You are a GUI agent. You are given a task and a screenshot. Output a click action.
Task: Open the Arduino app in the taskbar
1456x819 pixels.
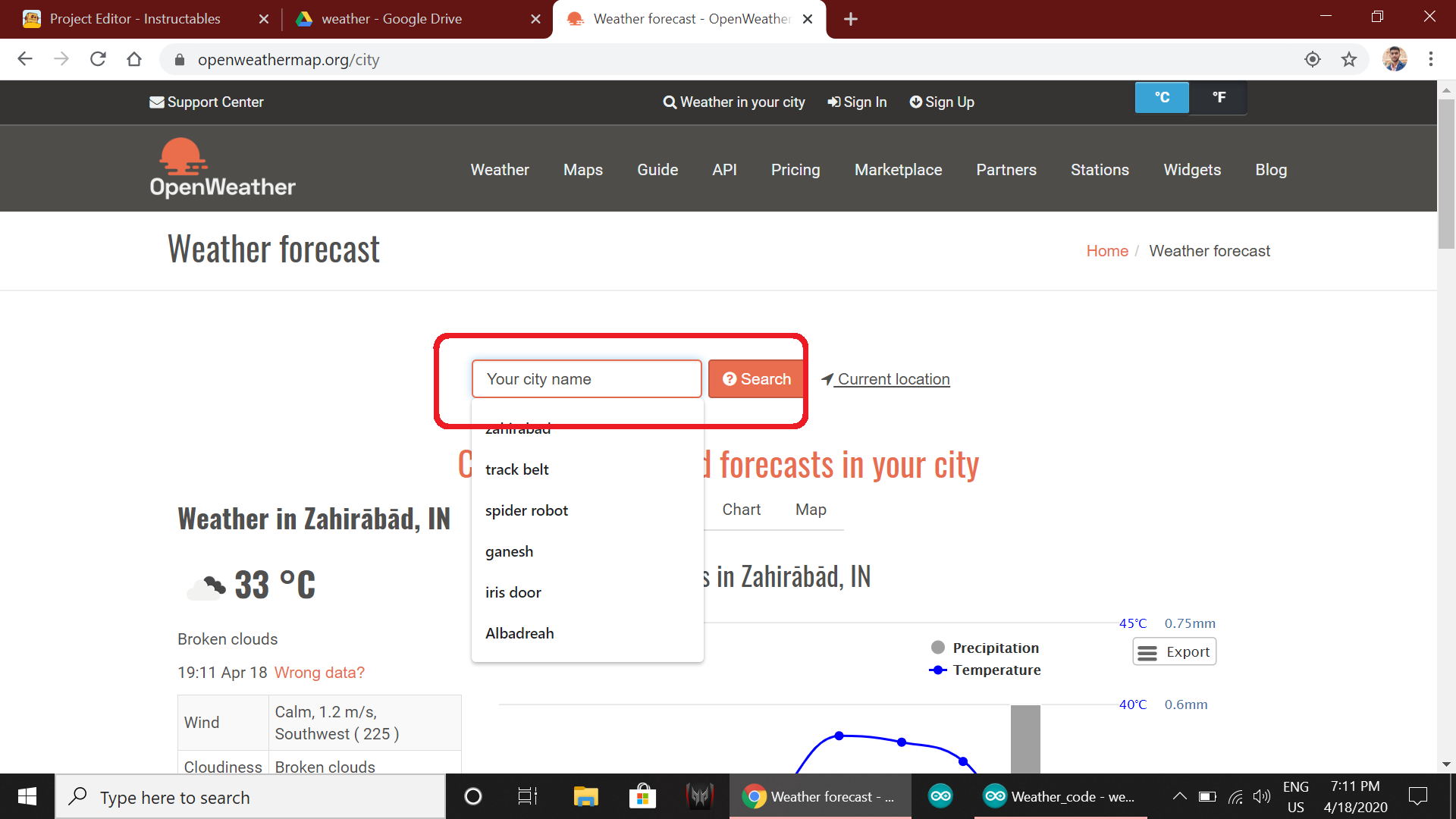(940, 796)
